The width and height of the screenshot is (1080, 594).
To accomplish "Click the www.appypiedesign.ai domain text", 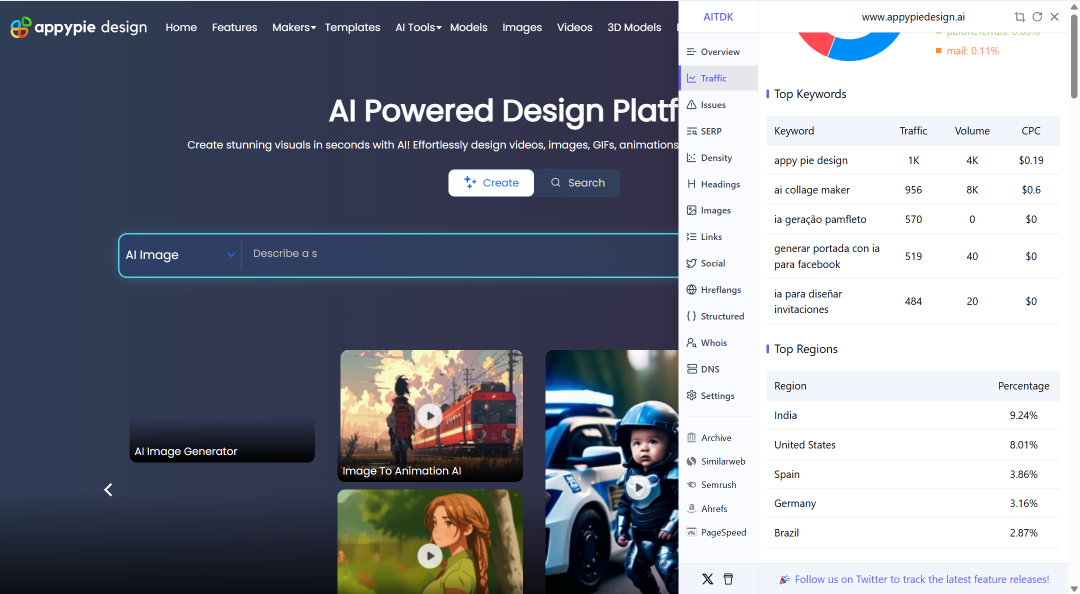I will point(913,17).
